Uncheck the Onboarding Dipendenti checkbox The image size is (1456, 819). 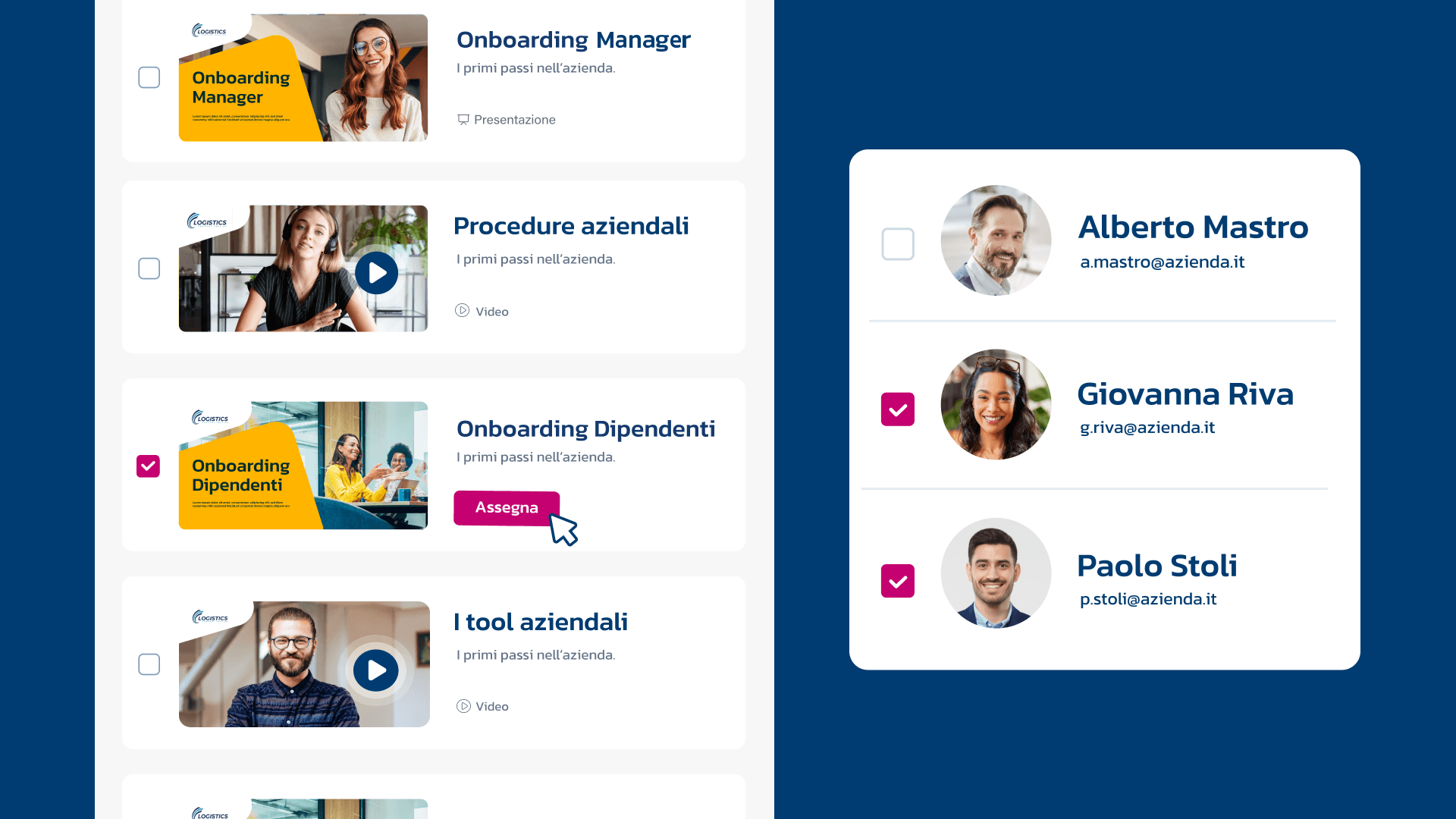point(148,466)
